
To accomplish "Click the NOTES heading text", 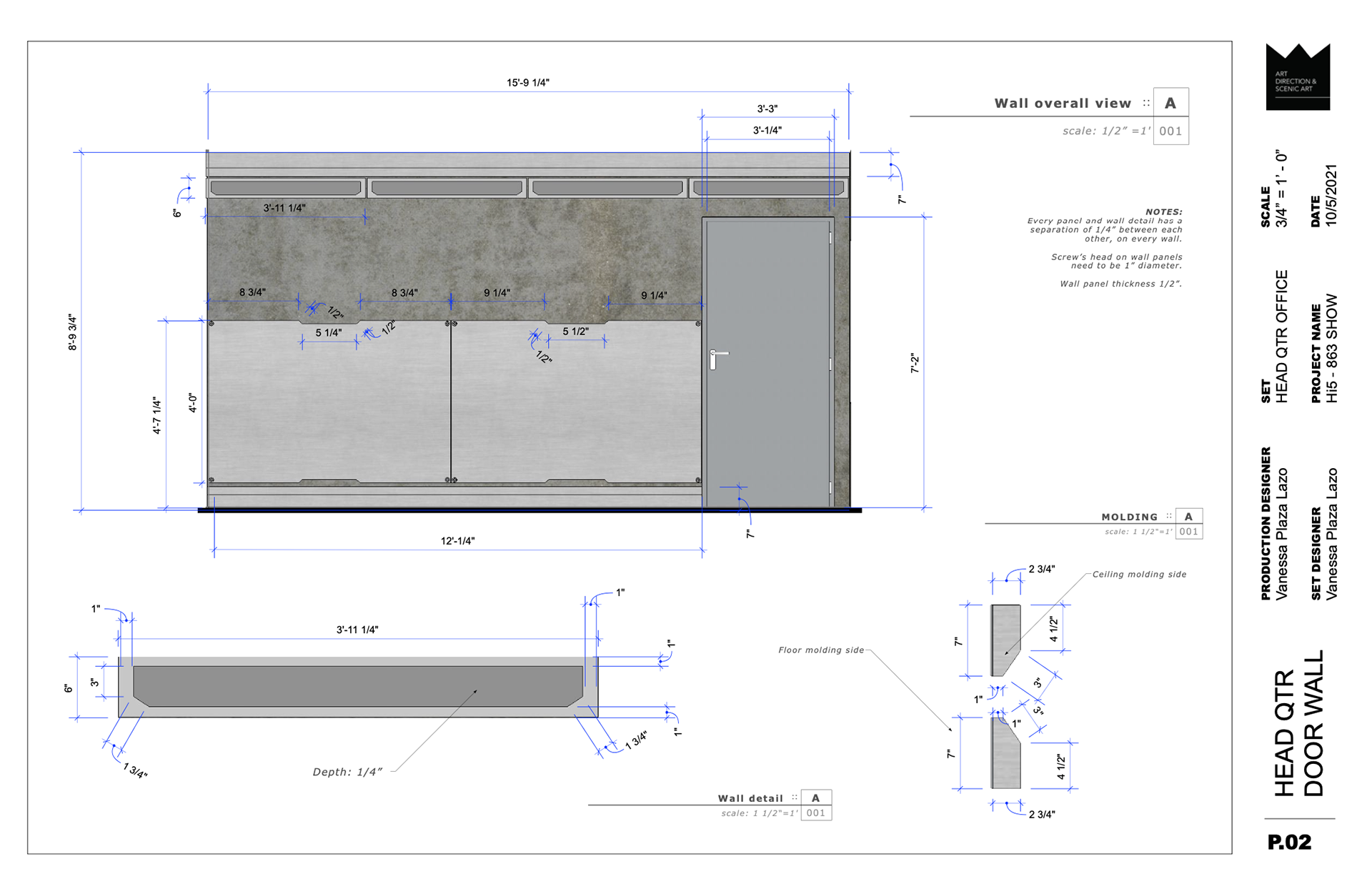I will 1163,212.
